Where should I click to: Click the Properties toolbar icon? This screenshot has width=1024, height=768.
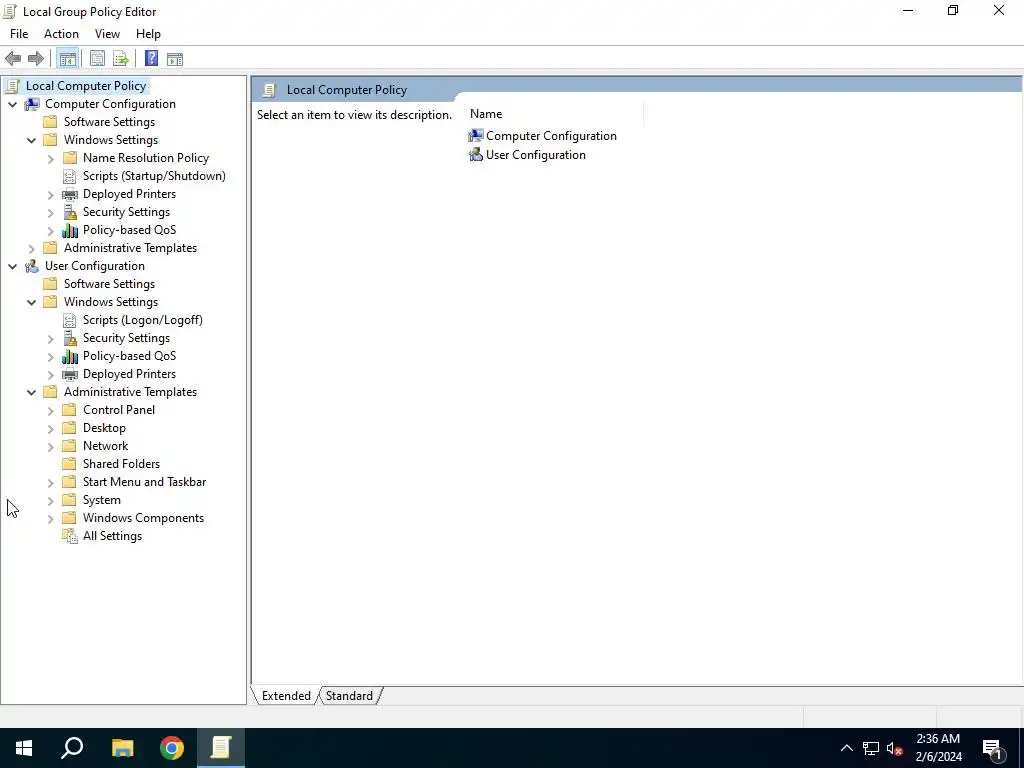tap(97, 59)
